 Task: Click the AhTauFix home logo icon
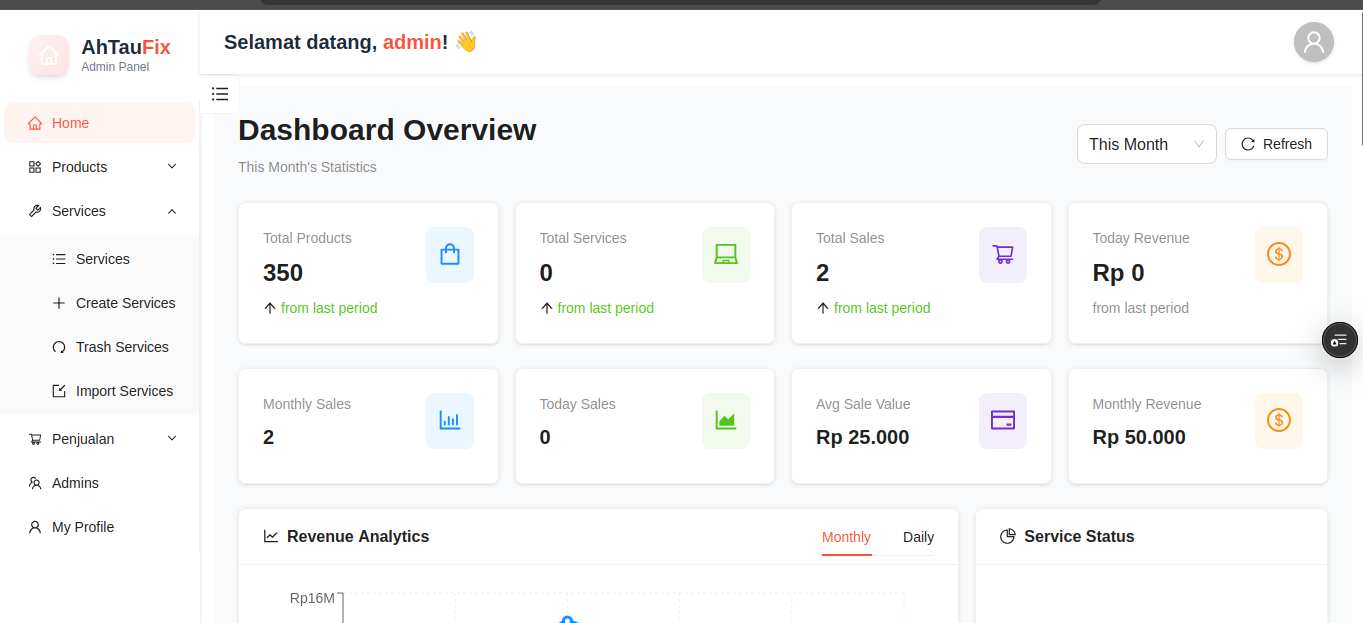pos(49,56)
